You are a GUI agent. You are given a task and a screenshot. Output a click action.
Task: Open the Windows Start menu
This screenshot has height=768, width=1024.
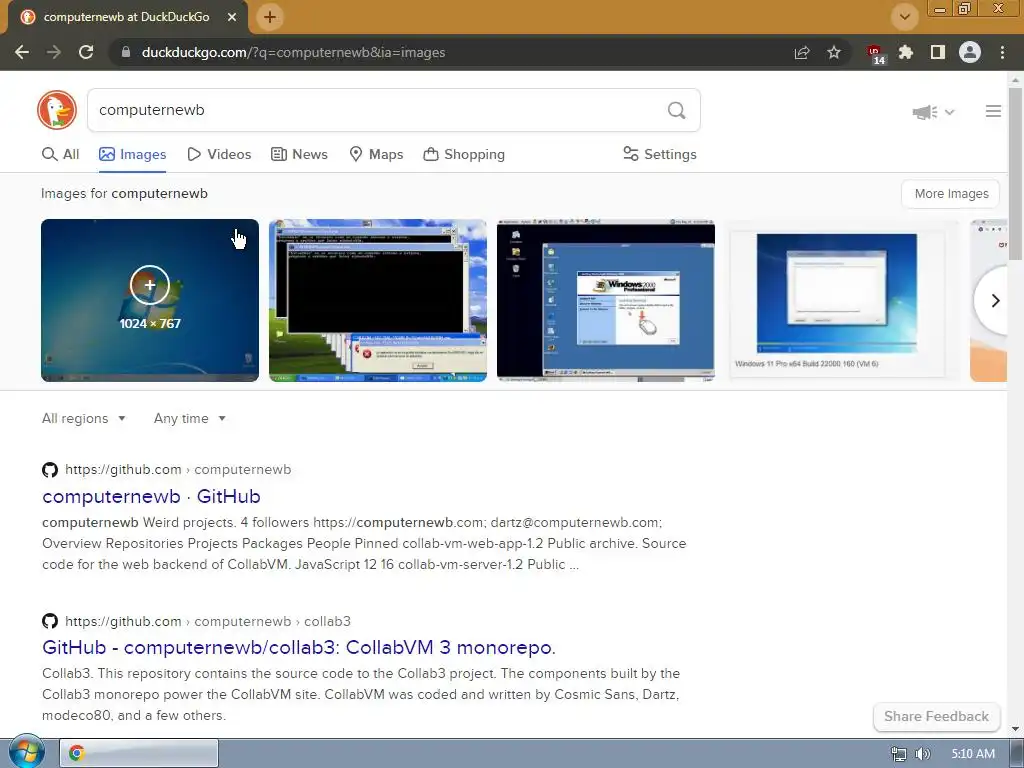26,752
